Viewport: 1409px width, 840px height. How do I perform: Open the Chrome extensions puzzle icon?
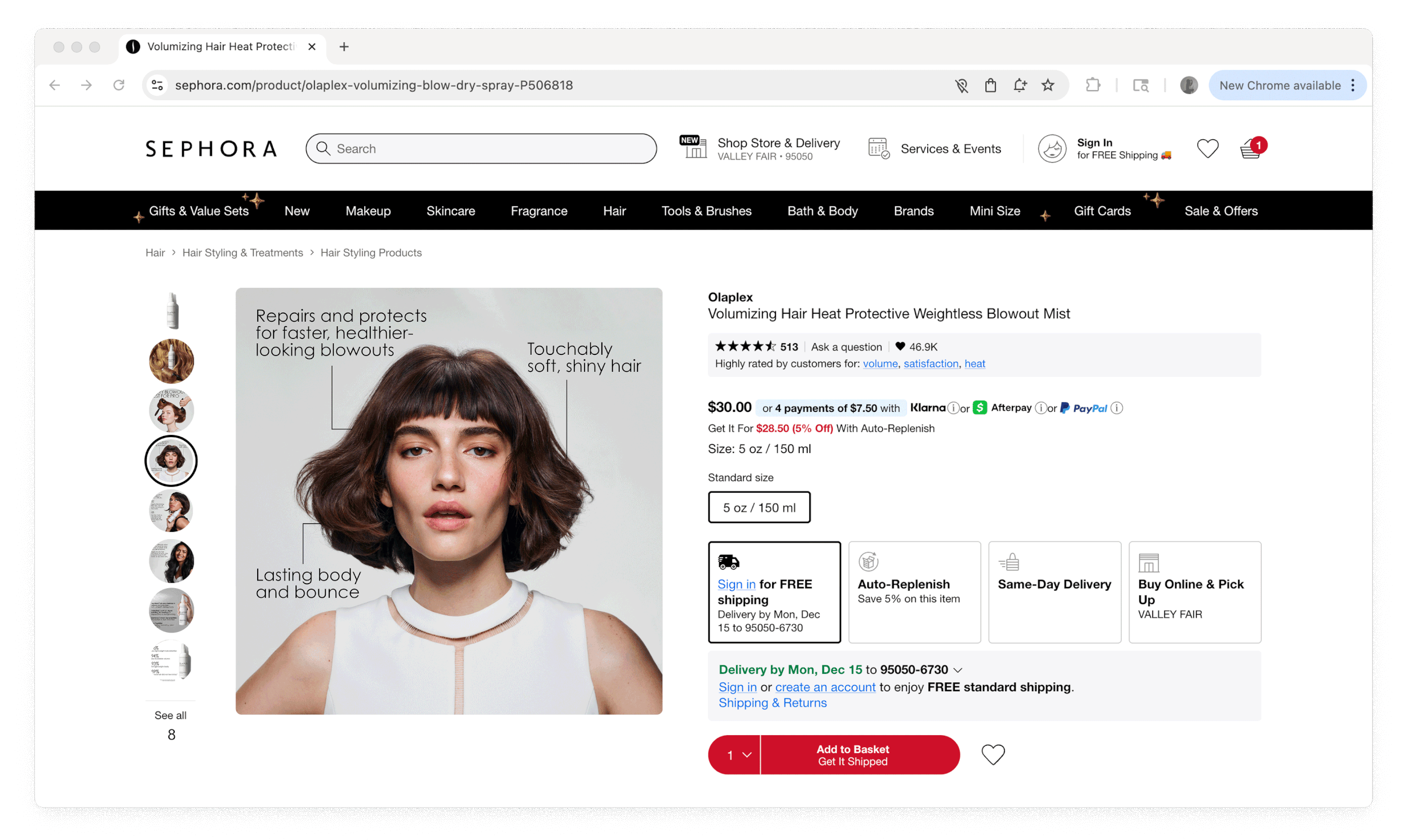click(1093, 86)
